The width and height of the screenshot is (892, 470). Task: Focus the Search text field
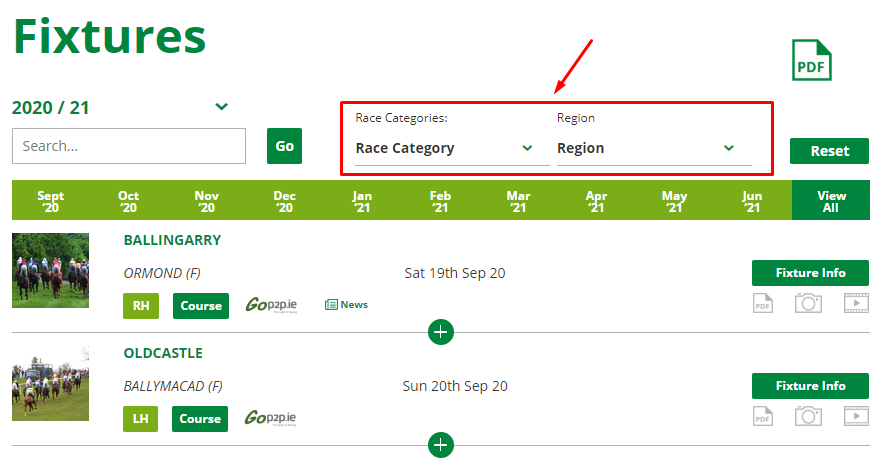point(129,146)
